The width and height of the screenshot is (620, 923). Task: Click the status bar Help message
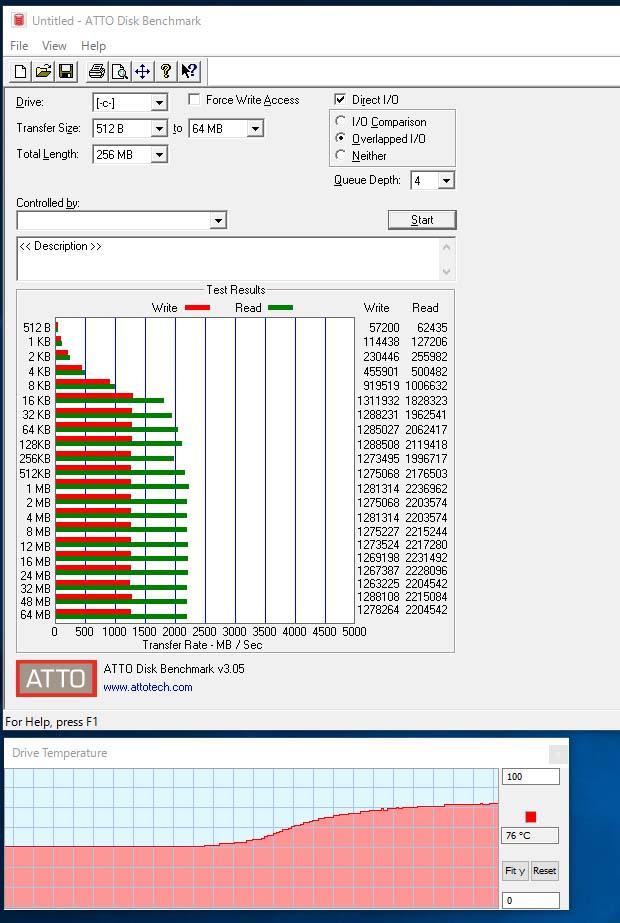click(51, 722)
